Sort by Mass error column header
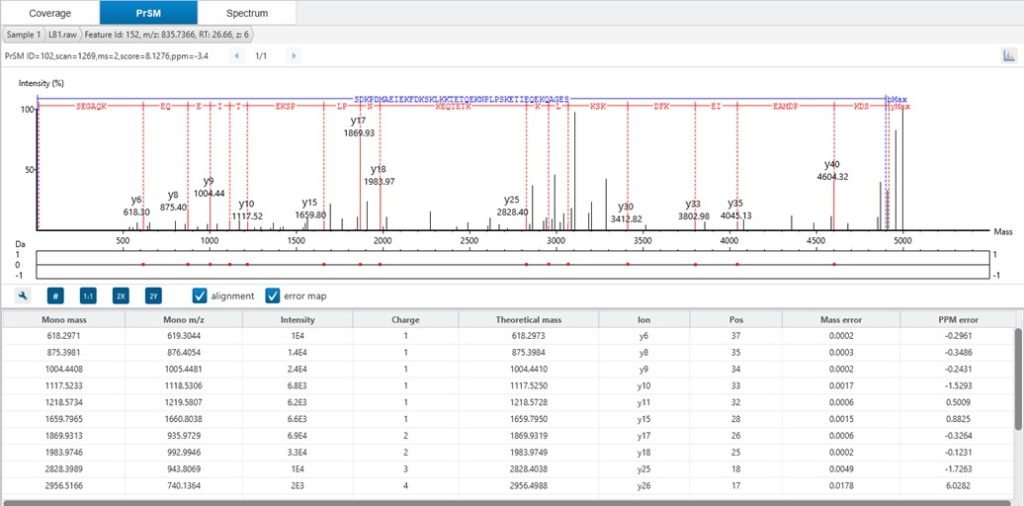This screenshot has height=506, width=1024. [x=841, y=320]
